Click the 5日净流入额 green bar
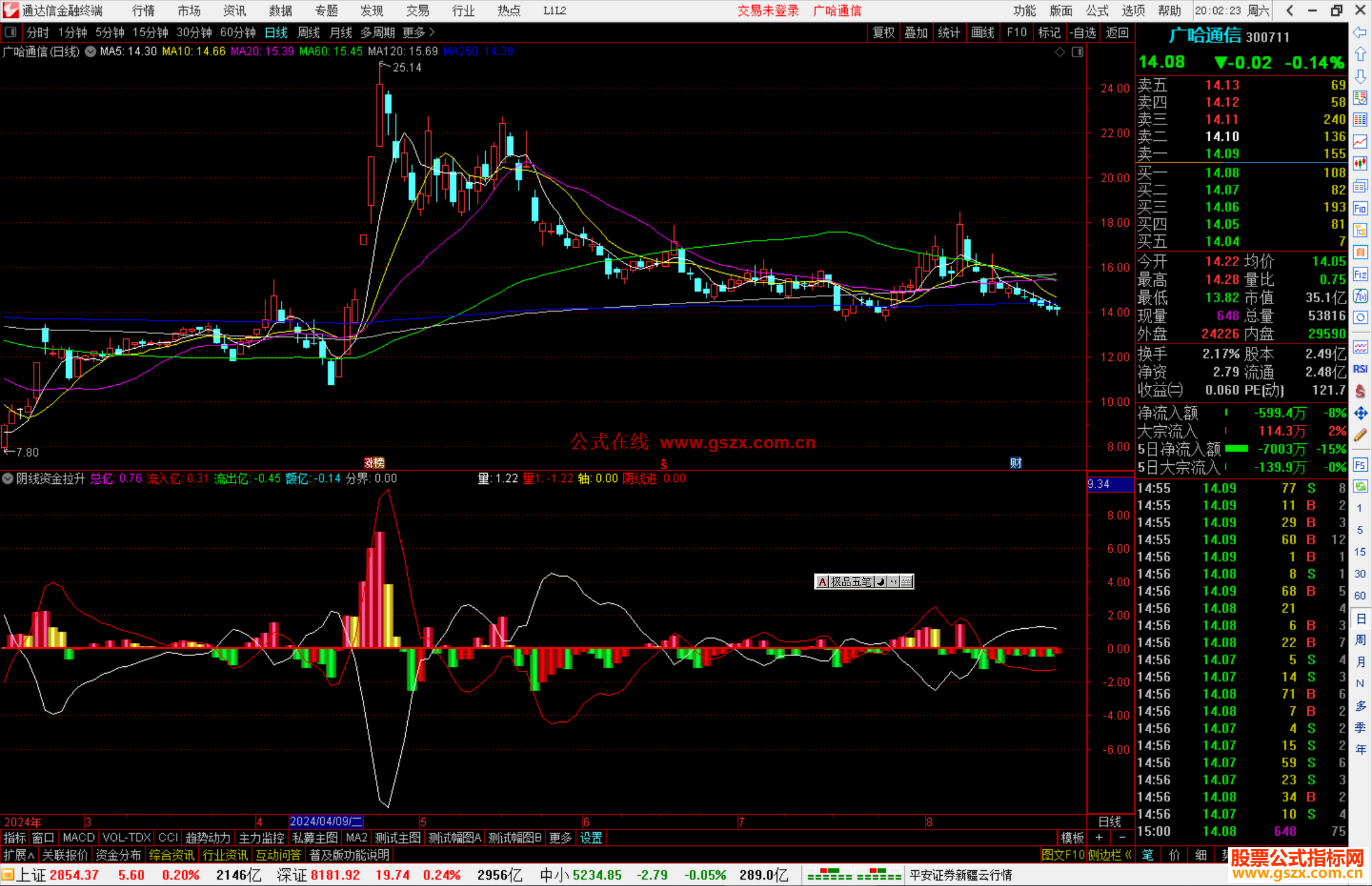 tap(1236, 449)
